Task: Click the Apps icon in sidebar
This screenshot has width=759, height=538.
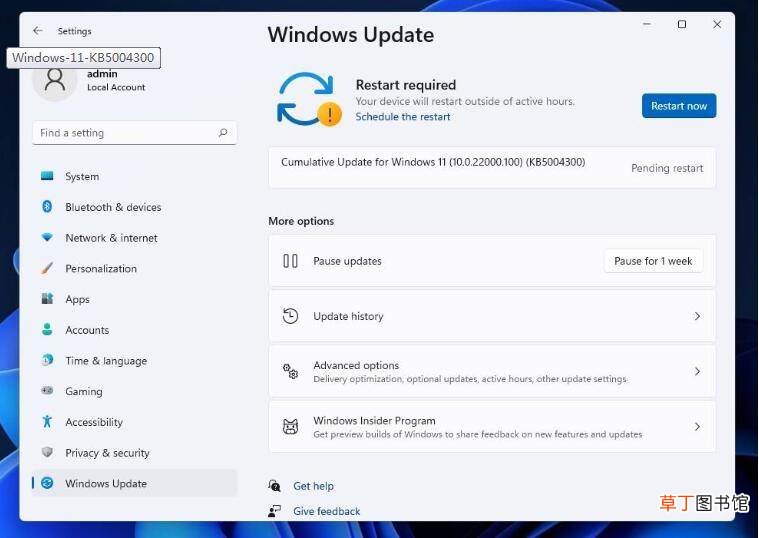Action: [x=47, y=298]
